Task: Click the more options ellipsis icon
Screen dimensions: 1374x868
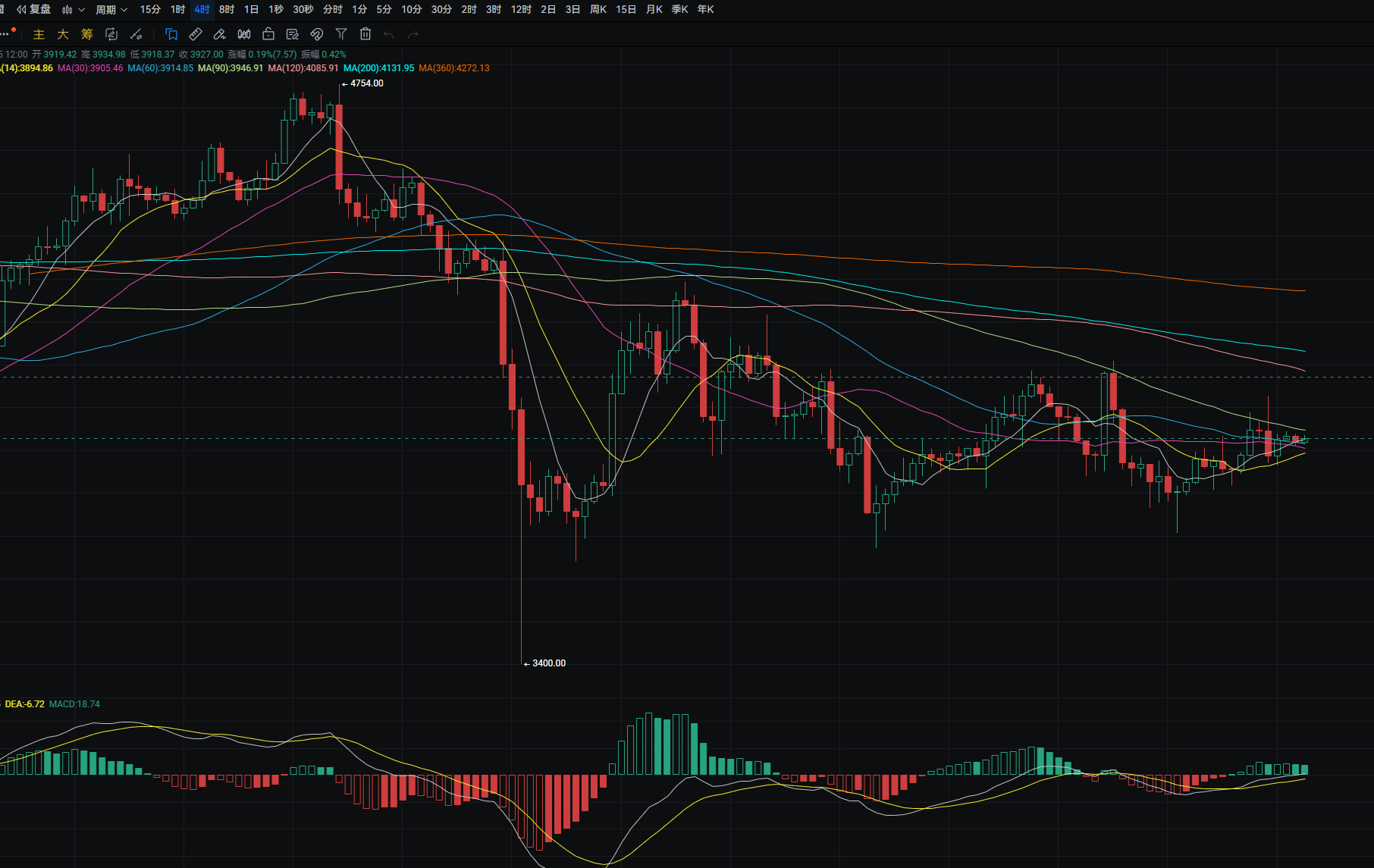Action: click(x=5, y=34)
